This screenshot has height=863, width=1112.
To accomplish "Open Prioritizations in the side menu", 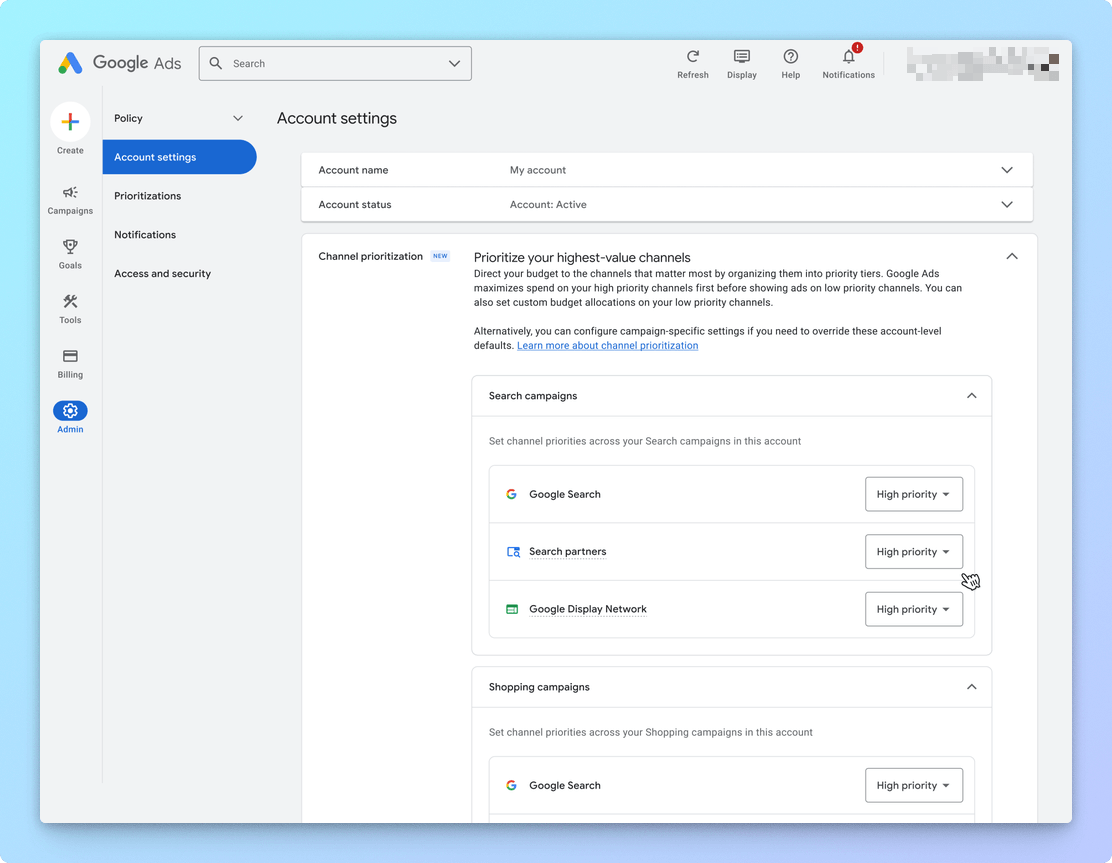I will (148, 196).
